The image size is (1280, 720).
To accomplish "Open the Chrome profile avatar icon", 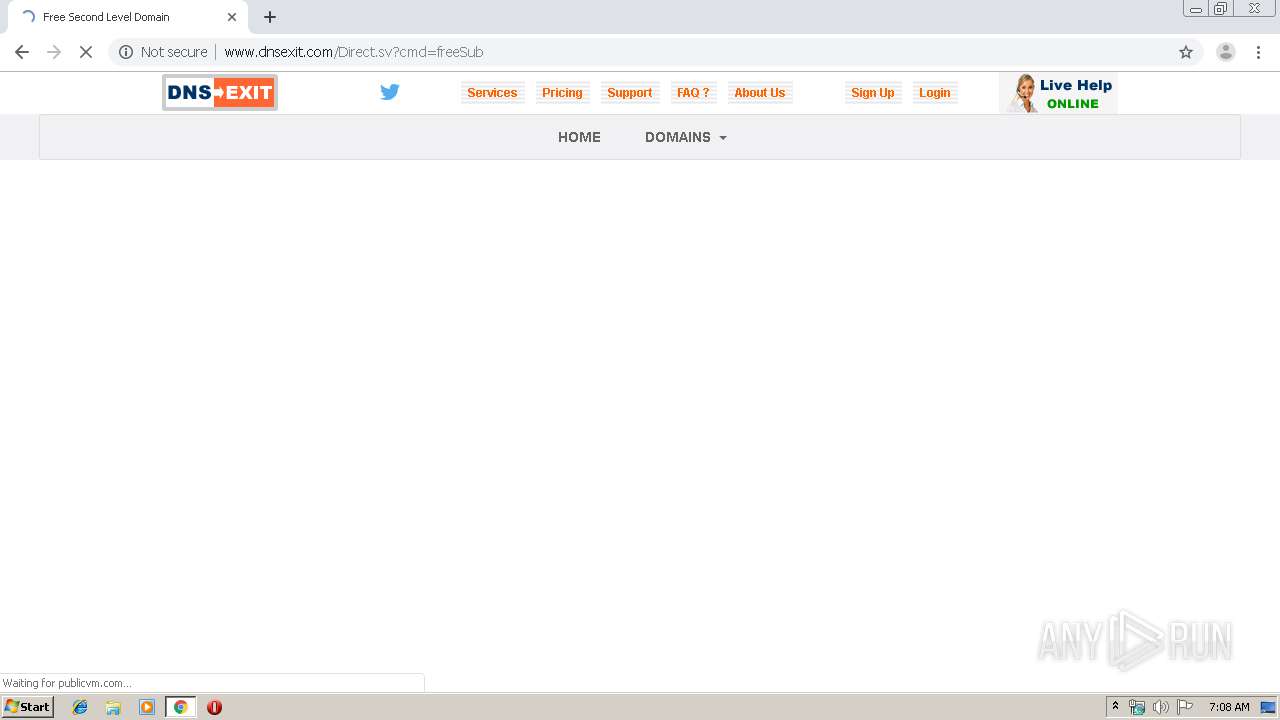I will 1226,52.
